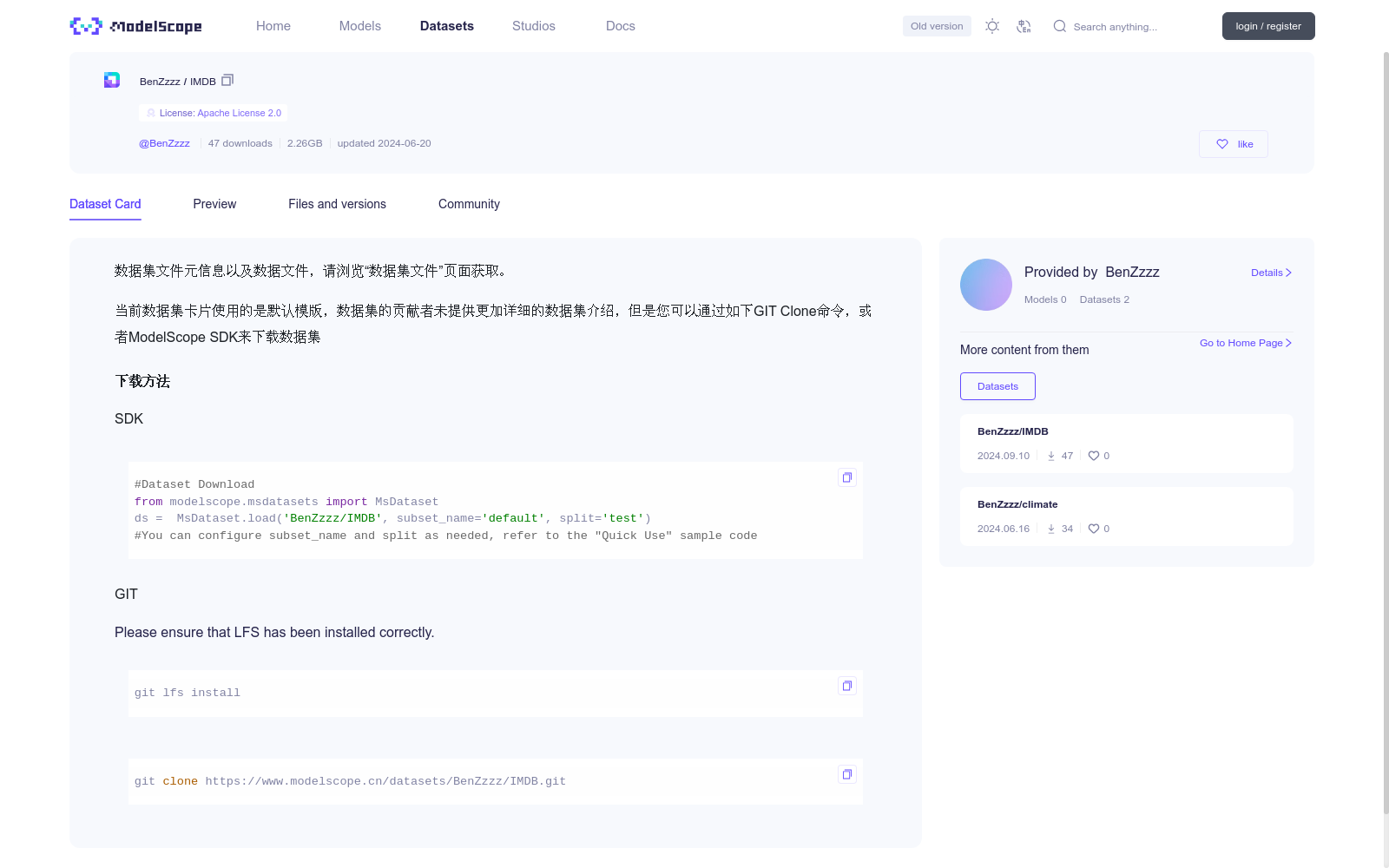Click the login / register button
Screen dimensions: 1389x868
[1268, 26]
